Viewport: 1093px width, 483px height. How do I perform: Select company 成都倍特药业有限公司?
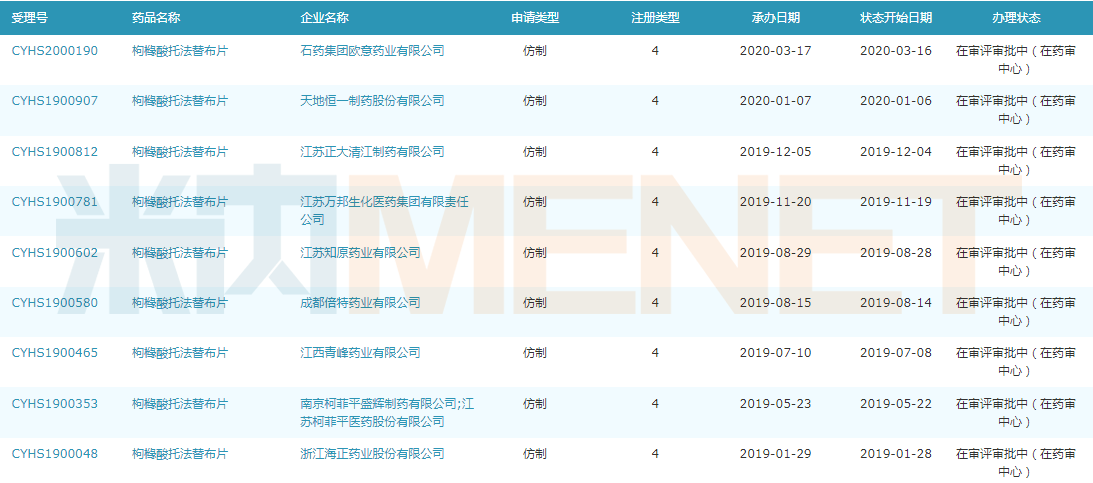360,303
